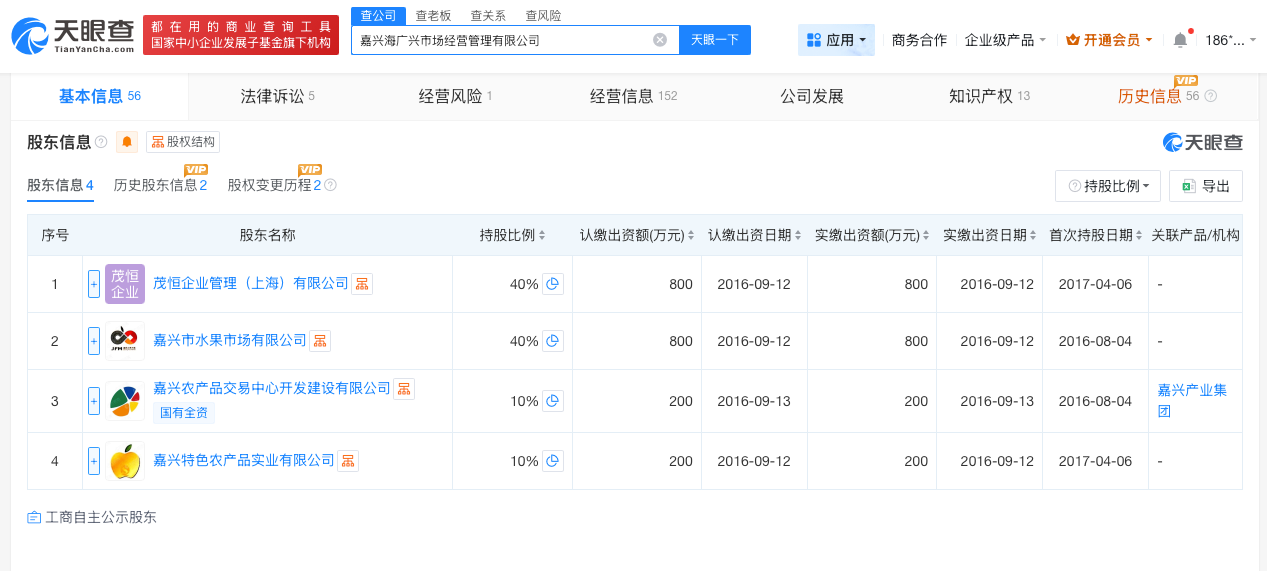
Task: Click the 导出 export button
Action: [x=1206, y=186]
